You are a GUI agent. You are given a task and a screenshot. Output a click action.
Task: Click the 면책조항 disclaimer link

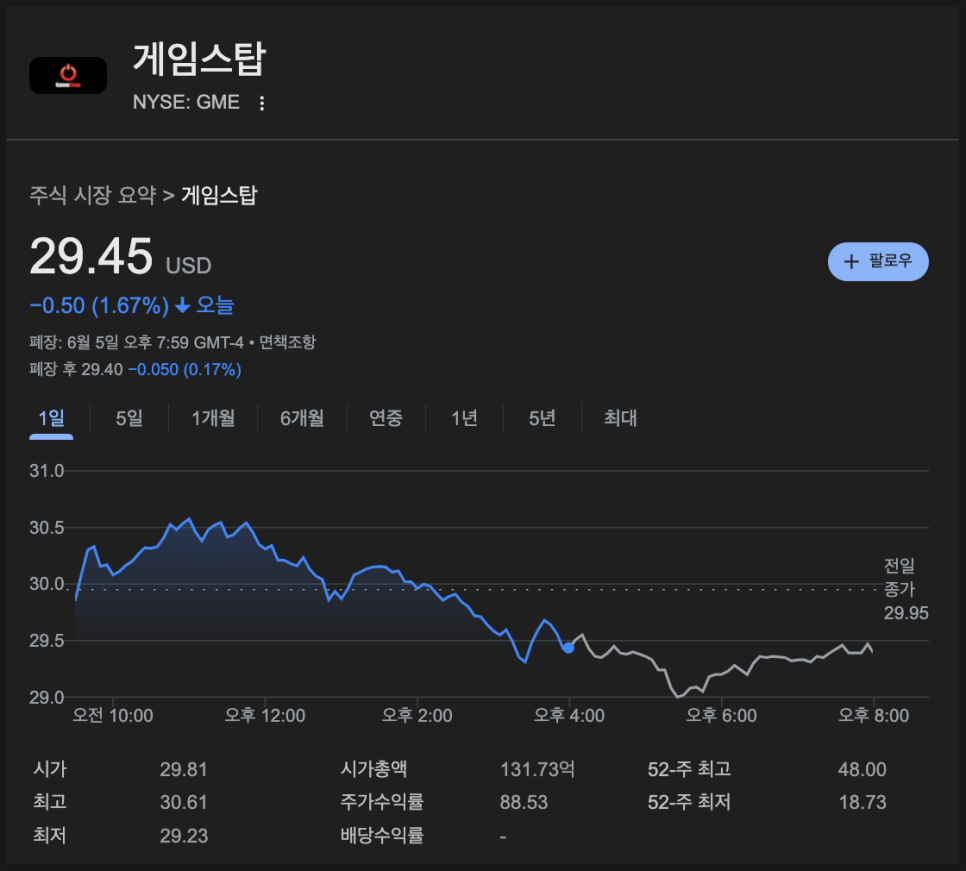point(287,342)
